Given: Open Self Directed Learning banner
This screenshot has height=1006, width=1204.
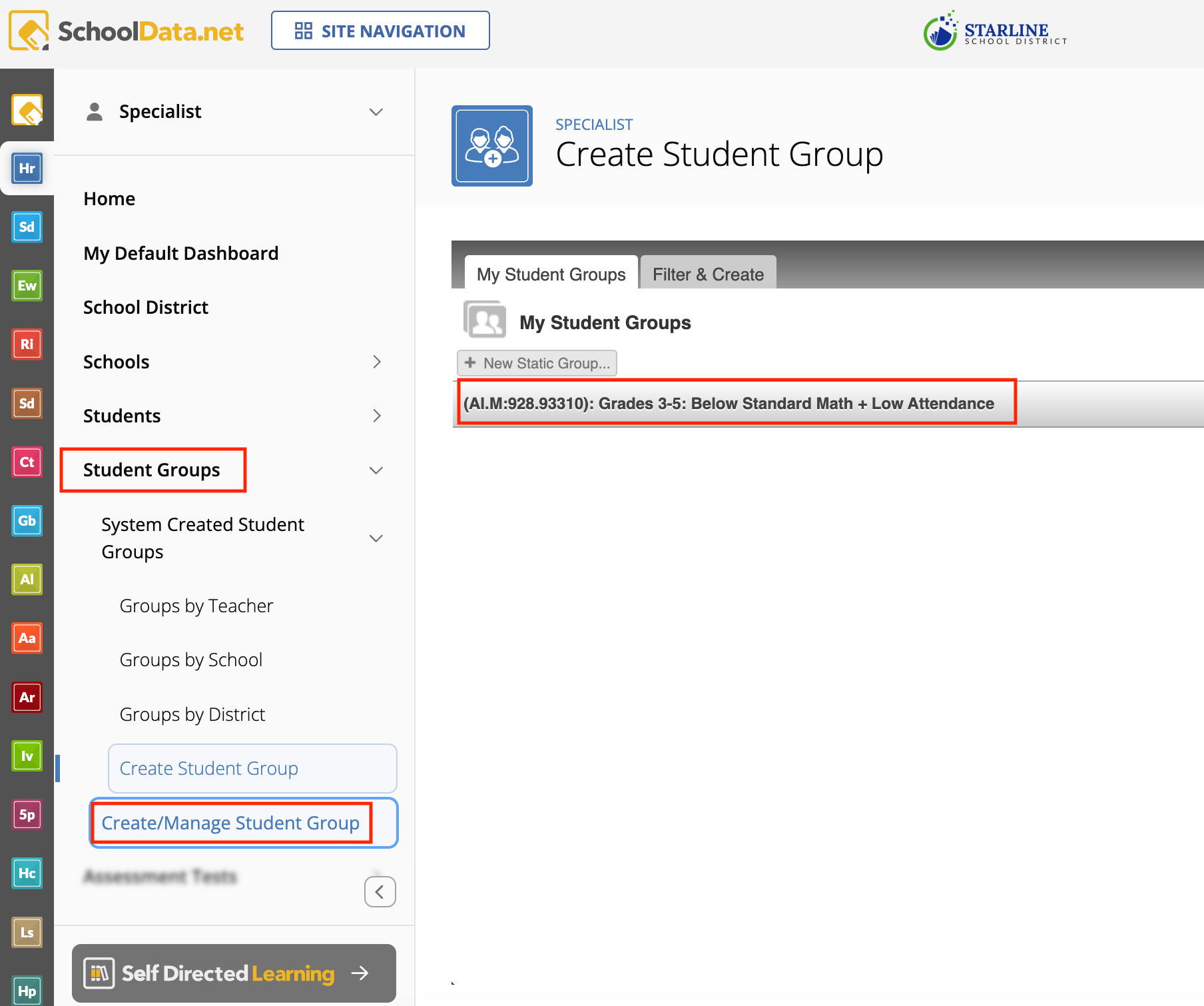Looking at the screenshot, I should click(234, 973).
